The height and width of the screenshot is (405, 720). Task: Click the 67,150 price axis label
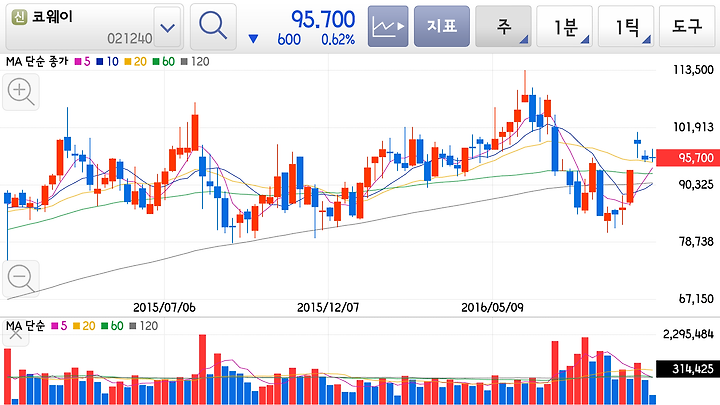point(696,299)
